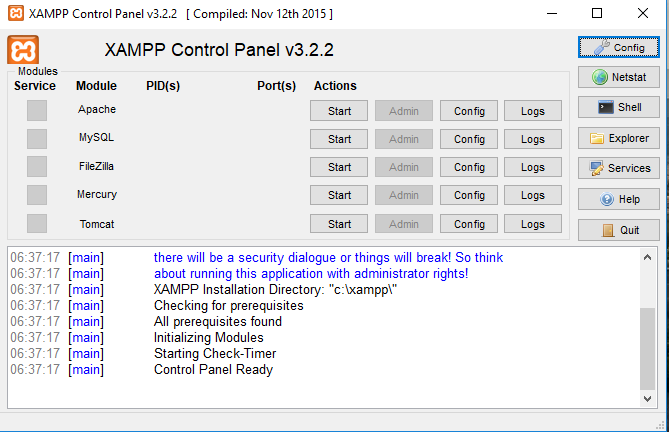669x432 pixels.
Task: Toggle the MySQL service checkbox
Action: (x=37, y=139)
